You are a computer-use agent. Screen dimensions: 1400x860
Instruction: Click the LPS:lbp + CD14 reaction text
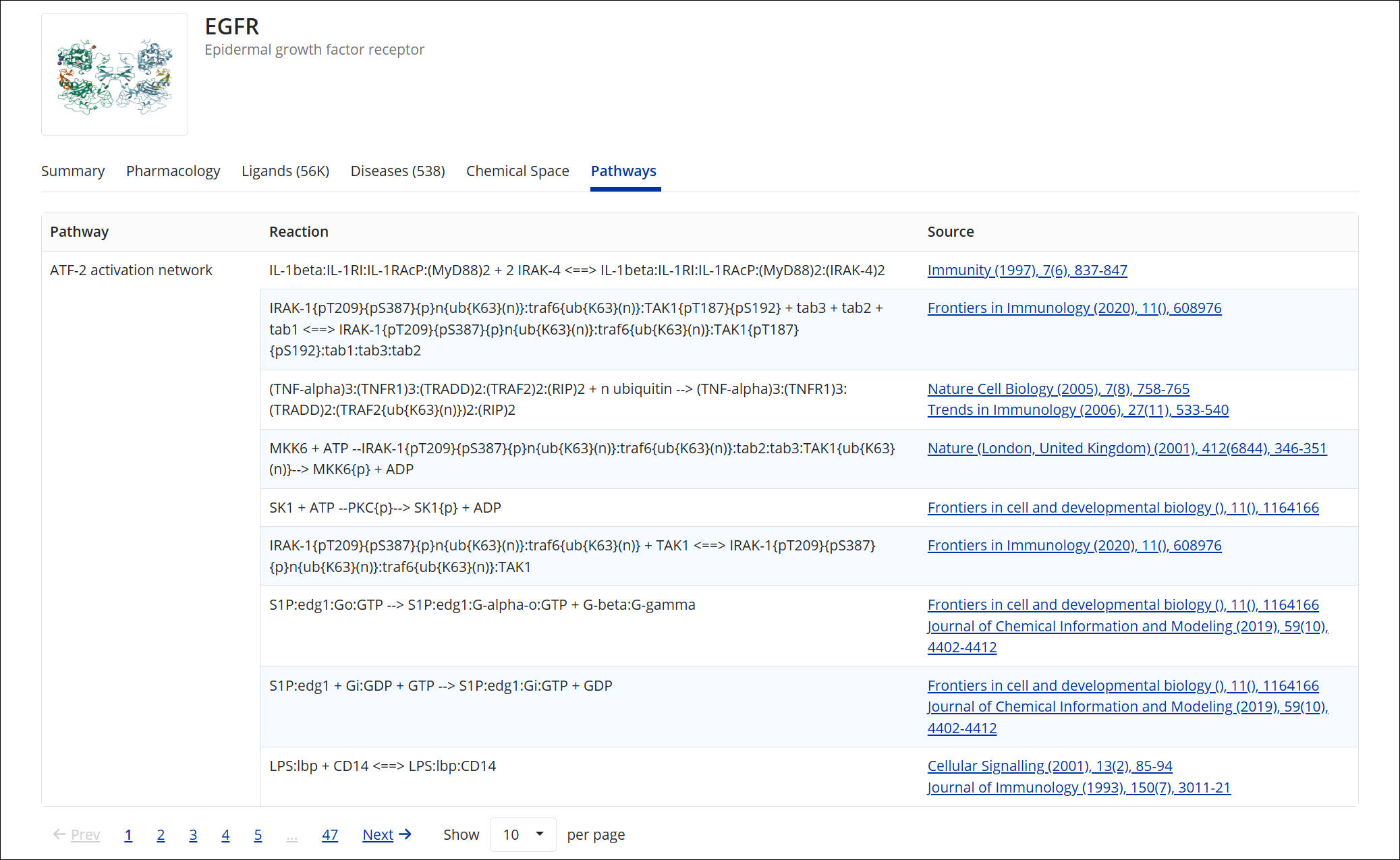(x=383, y=766)
